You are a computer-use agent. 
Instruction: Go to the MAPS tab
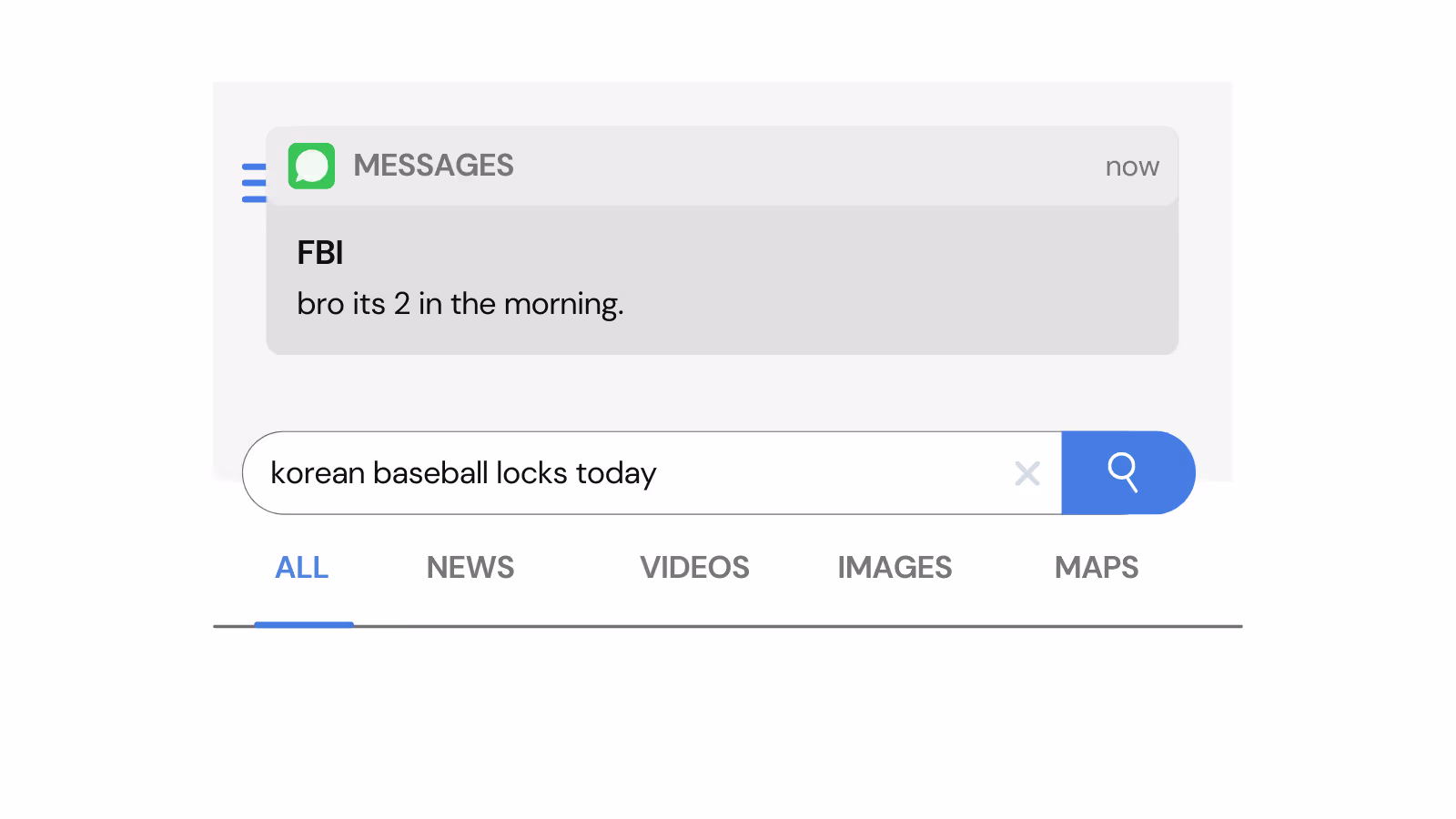pos(1096,568)
